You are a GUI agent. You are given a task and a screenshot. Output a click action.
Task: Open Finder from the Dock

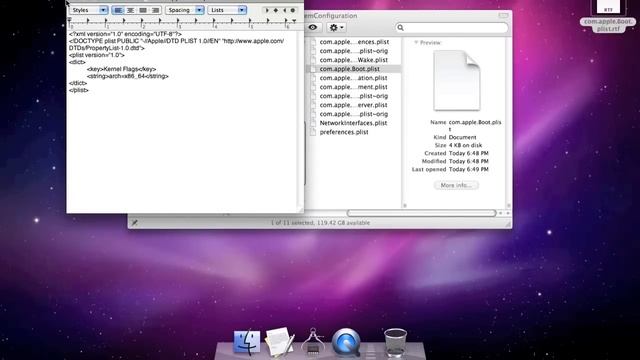coord(247,342)
